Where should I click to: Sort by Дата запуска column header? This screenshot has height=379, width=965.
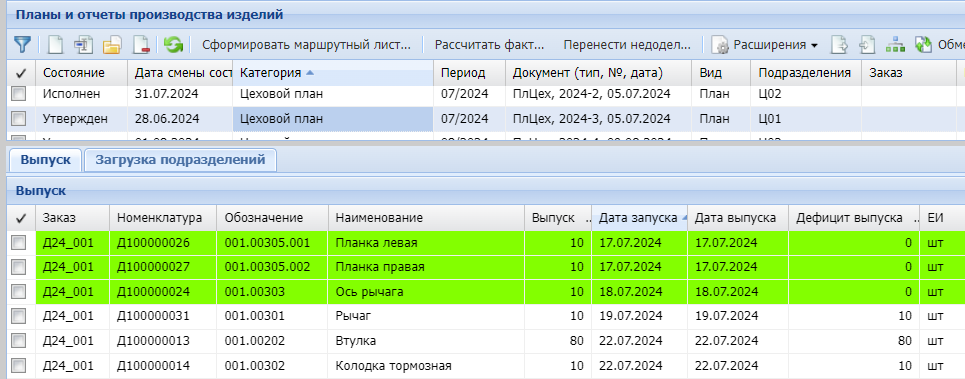click(x=639, y=218)
